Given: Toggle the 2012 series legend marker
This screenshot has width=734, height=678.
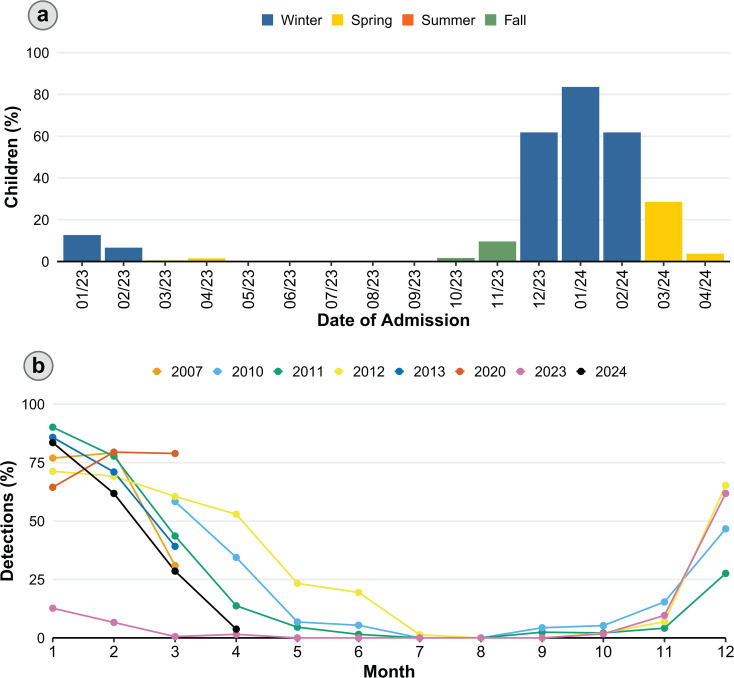Looking at the screenshot, I should tap(338, 372).
